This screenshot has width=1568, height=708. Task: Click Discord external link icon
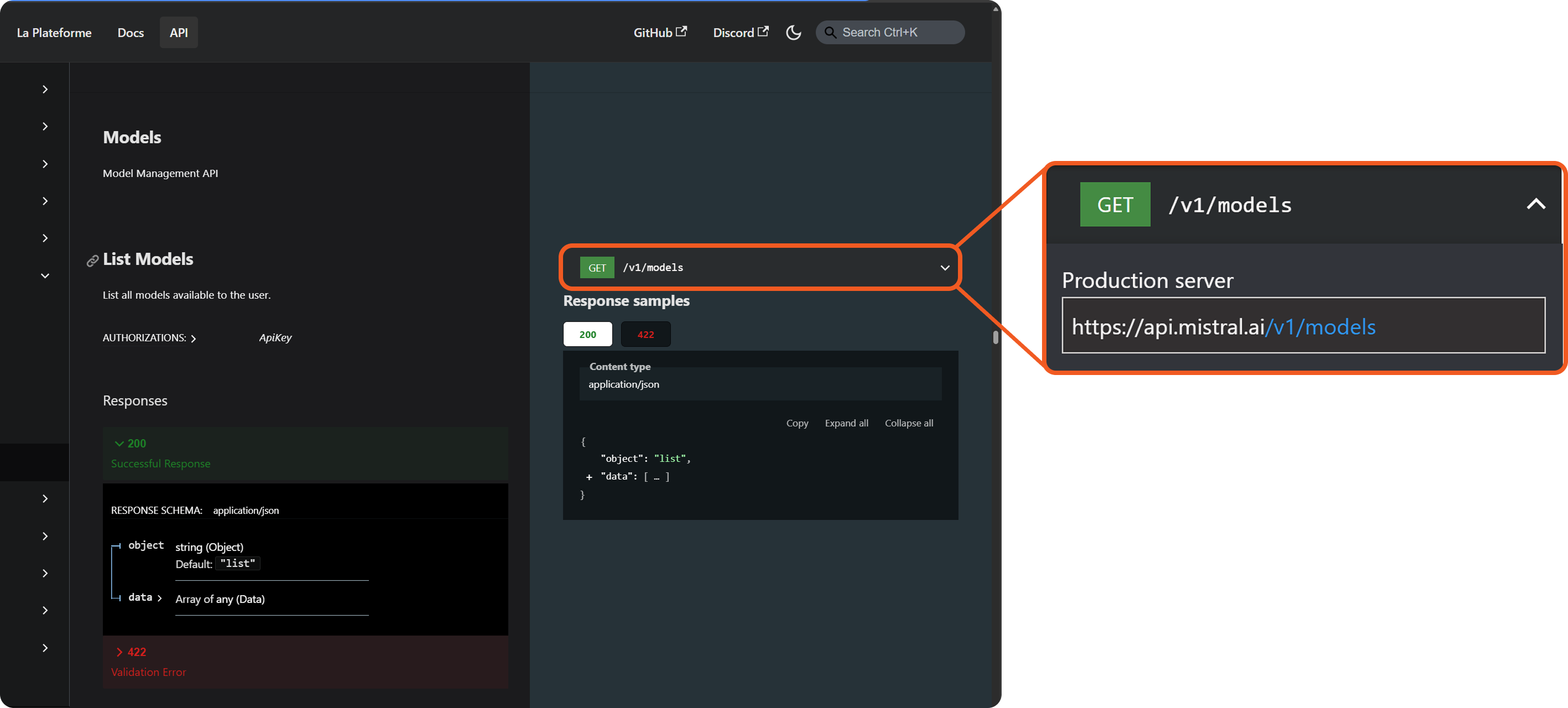coord(763,31)
